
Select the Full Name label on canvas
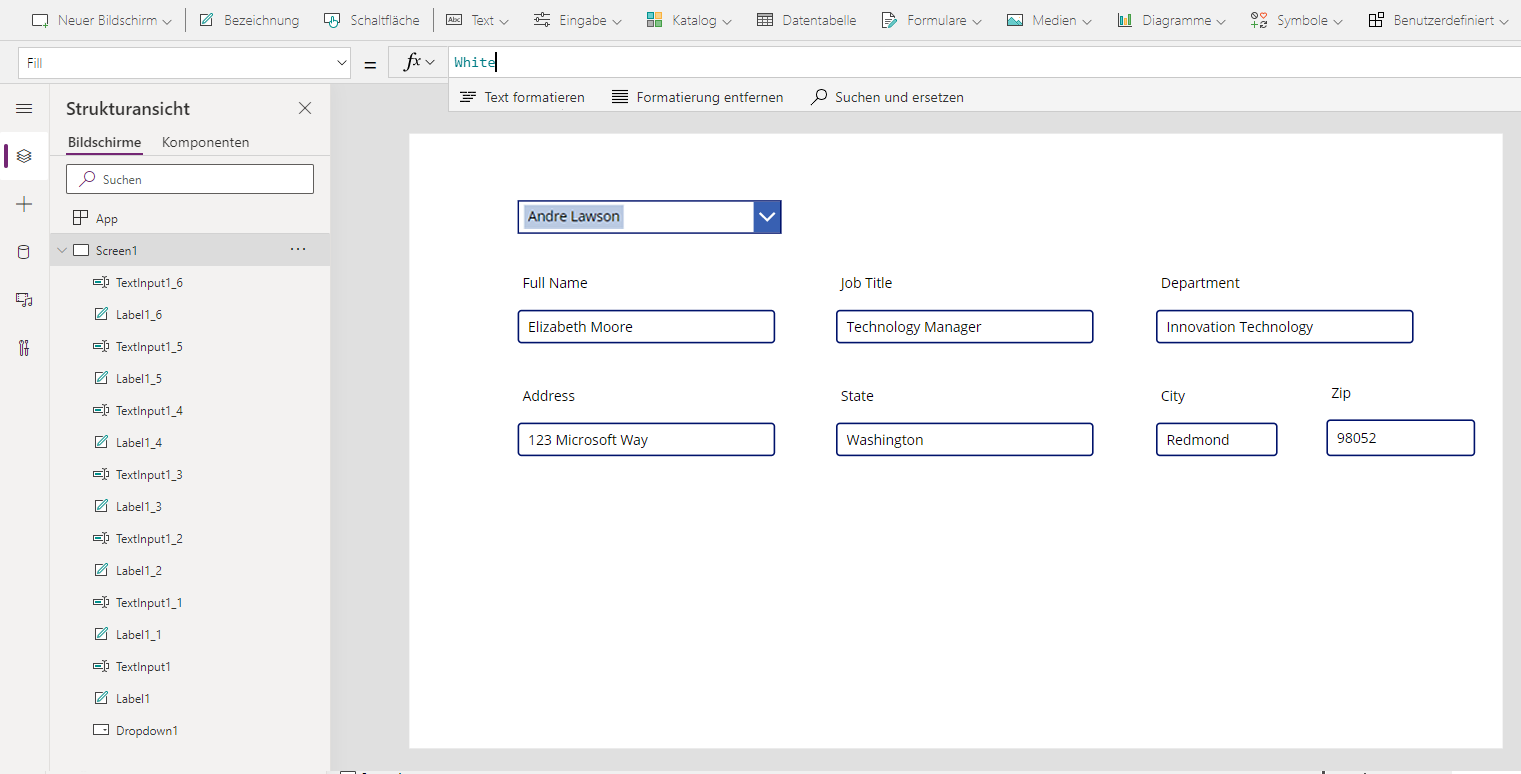(555, 283)
